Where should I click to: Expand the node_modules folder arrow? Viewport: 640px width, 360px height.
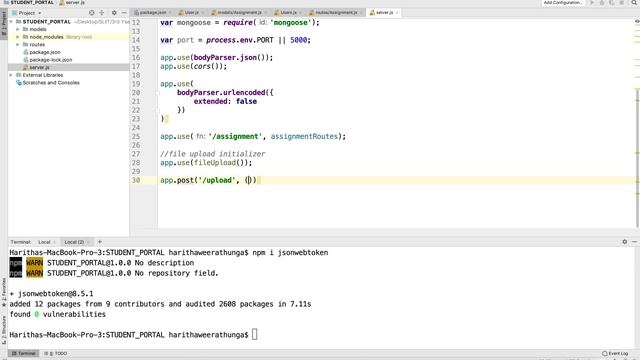pyautogui.click(x=18, y=37)
